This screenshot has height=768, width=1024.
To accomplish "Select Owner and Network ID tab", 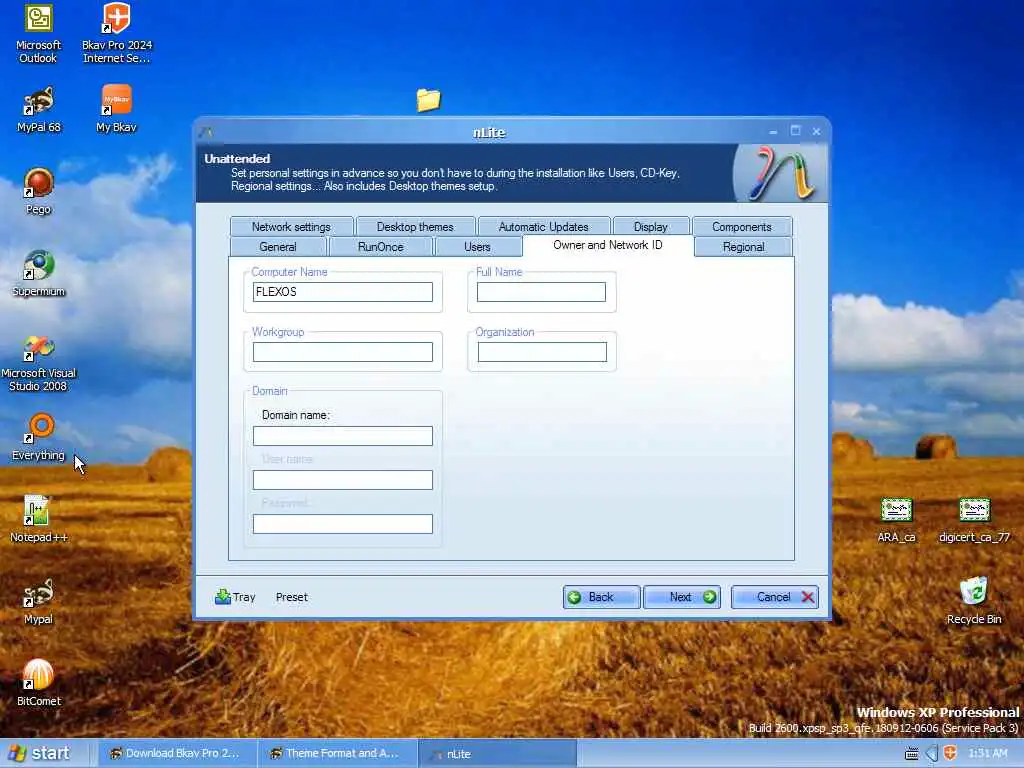I will tap(608, 245).
